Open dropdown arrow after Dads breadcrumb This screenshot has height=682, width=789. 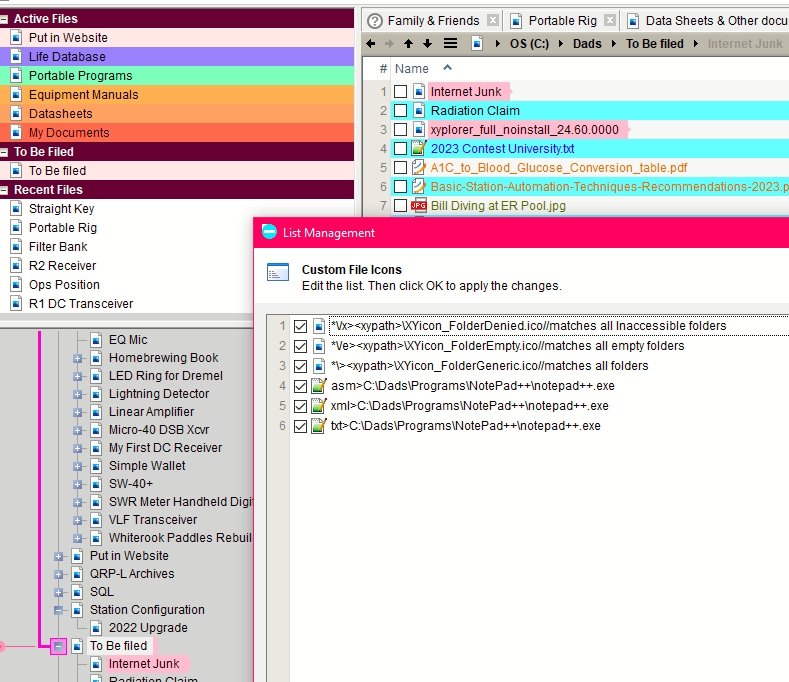614,44
